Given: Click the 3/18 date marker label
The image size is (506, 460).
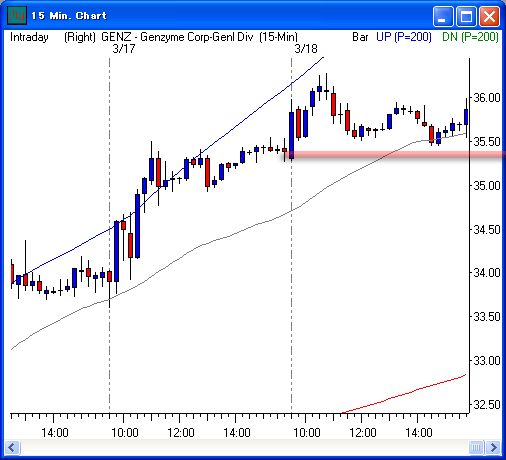Looking at the screenshot, I should click(306, 49).
